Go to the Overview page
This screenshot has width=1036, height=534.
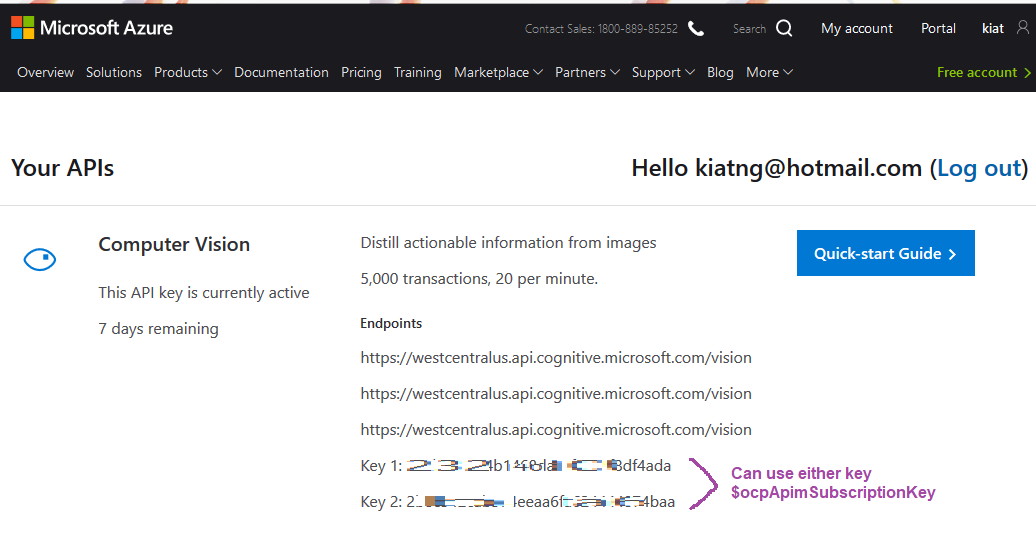[x=45, y=72]
